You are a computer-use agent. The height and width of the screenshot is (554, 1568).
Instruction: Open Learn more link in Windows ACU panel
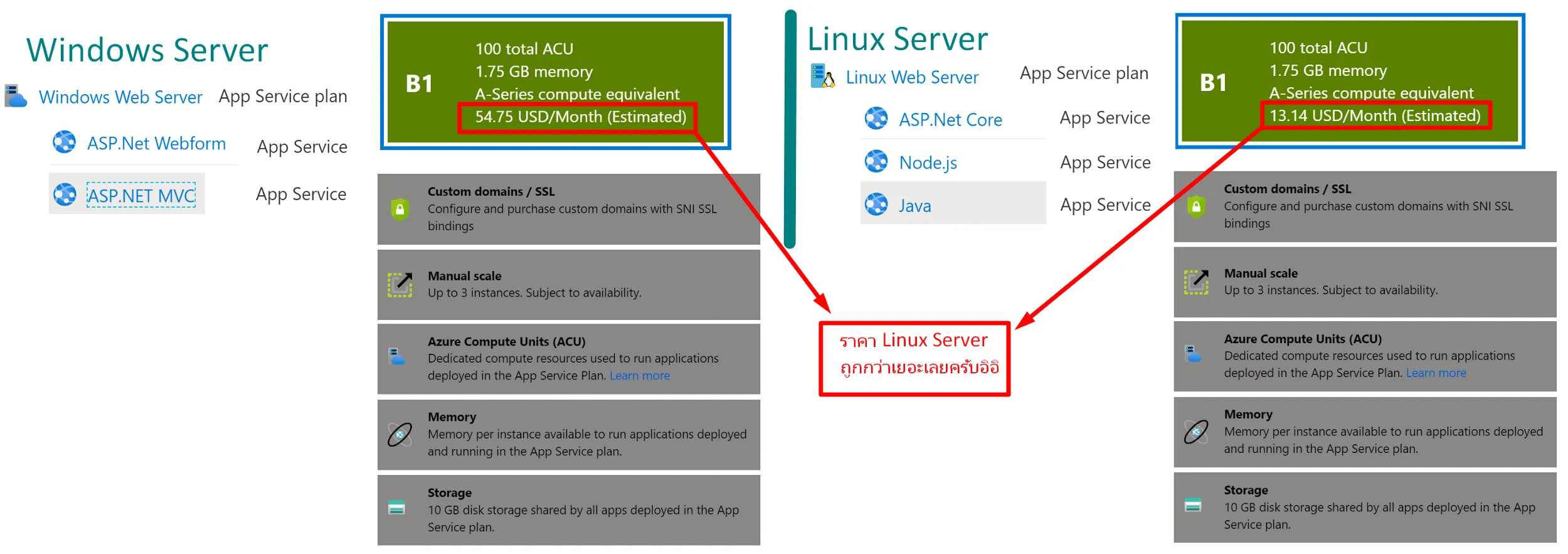(x=640, y=376)
